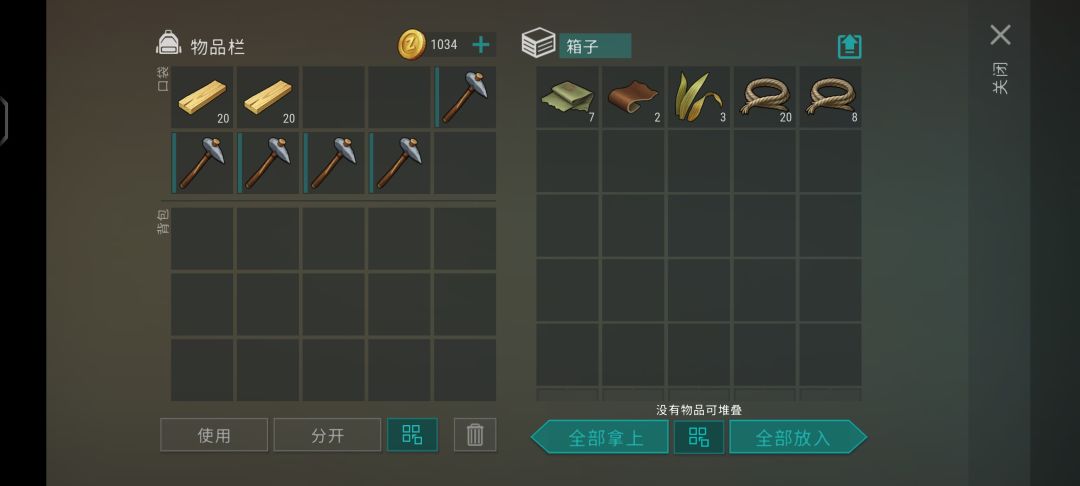The width and height of the screenshot is (1080, 486).
Task: Tap the green plus to add coins
Action: pyautogui.click(x=481, y=45)
